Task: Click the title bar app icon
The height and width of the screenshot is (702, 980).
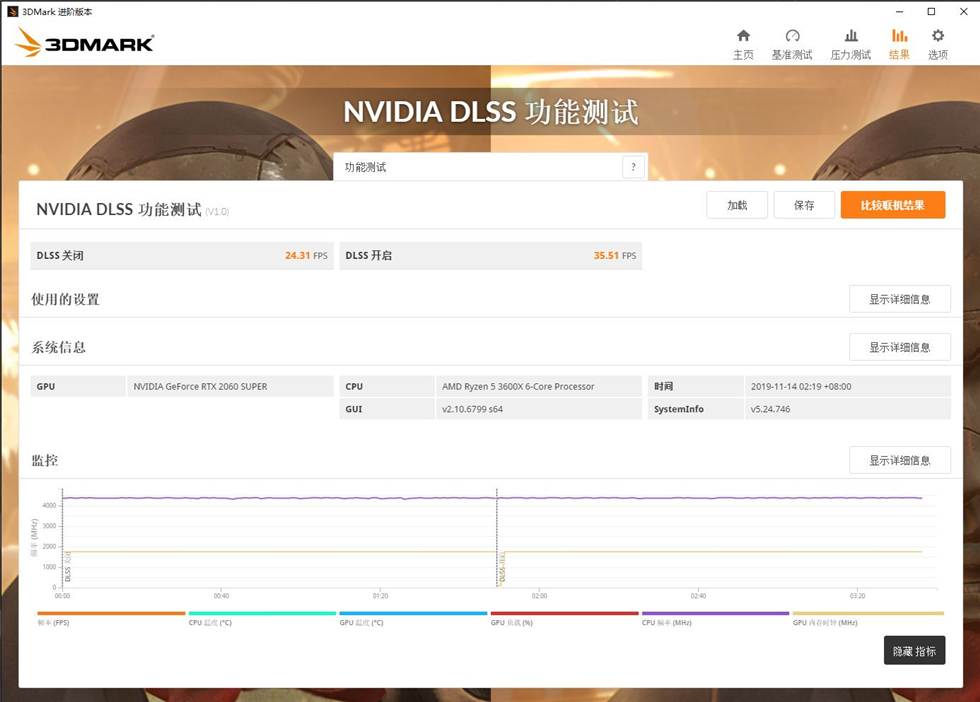Action: pos(12,11)
